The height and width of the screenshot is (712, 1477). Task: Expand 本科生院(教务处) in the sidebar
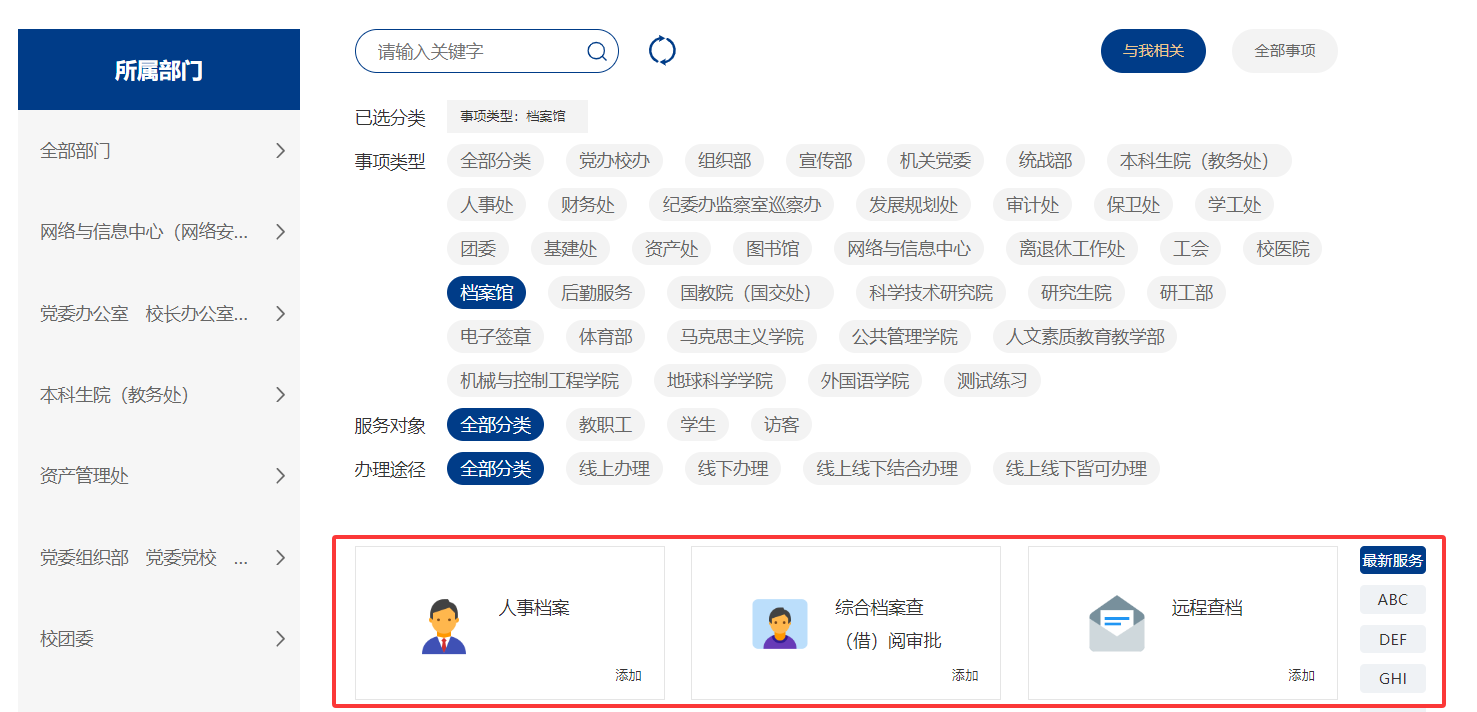click(280, 395)
